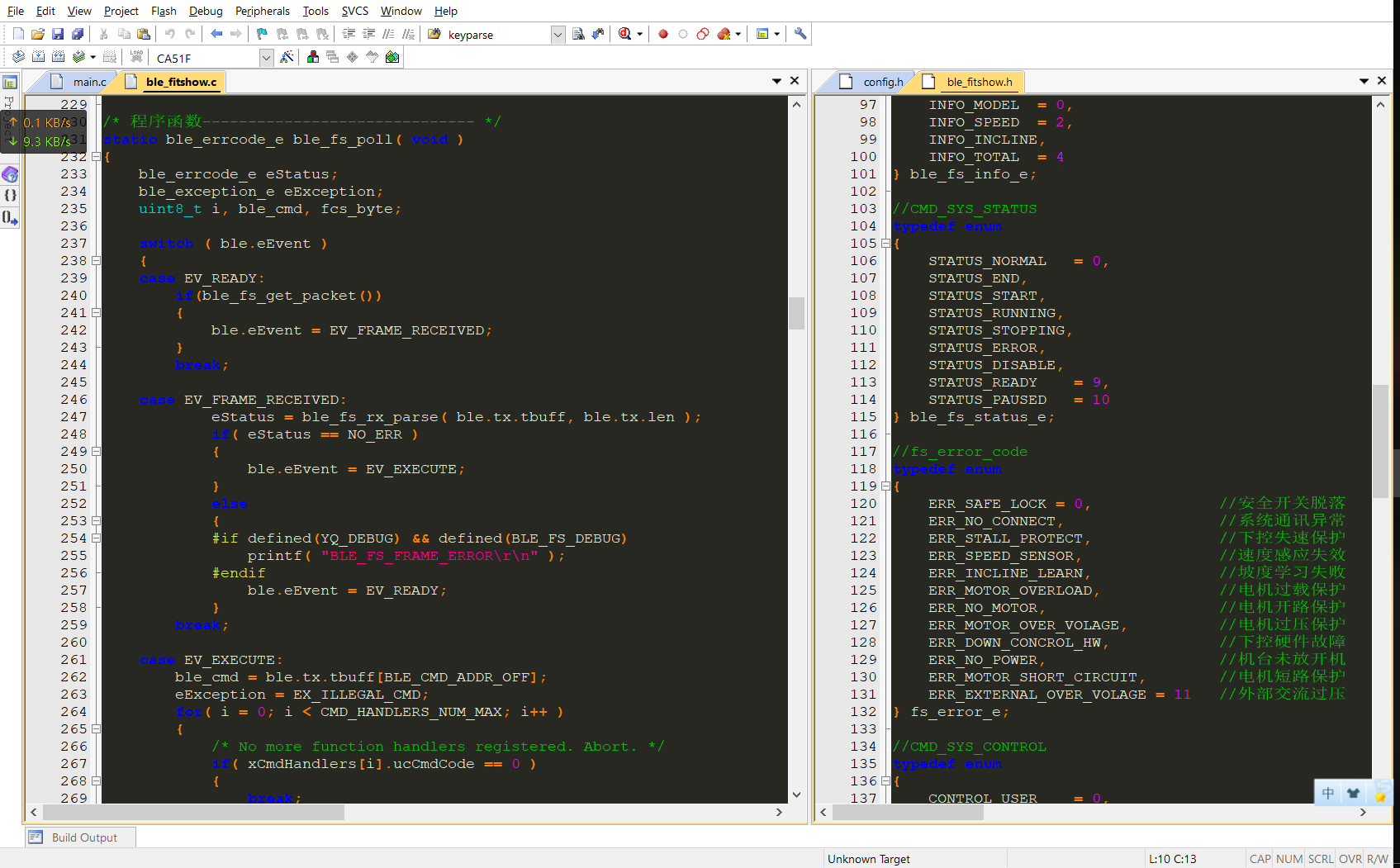Switch to ble_fitshow.h tab
This screenshot has height=868, width=1400.
tap(970, 82)
